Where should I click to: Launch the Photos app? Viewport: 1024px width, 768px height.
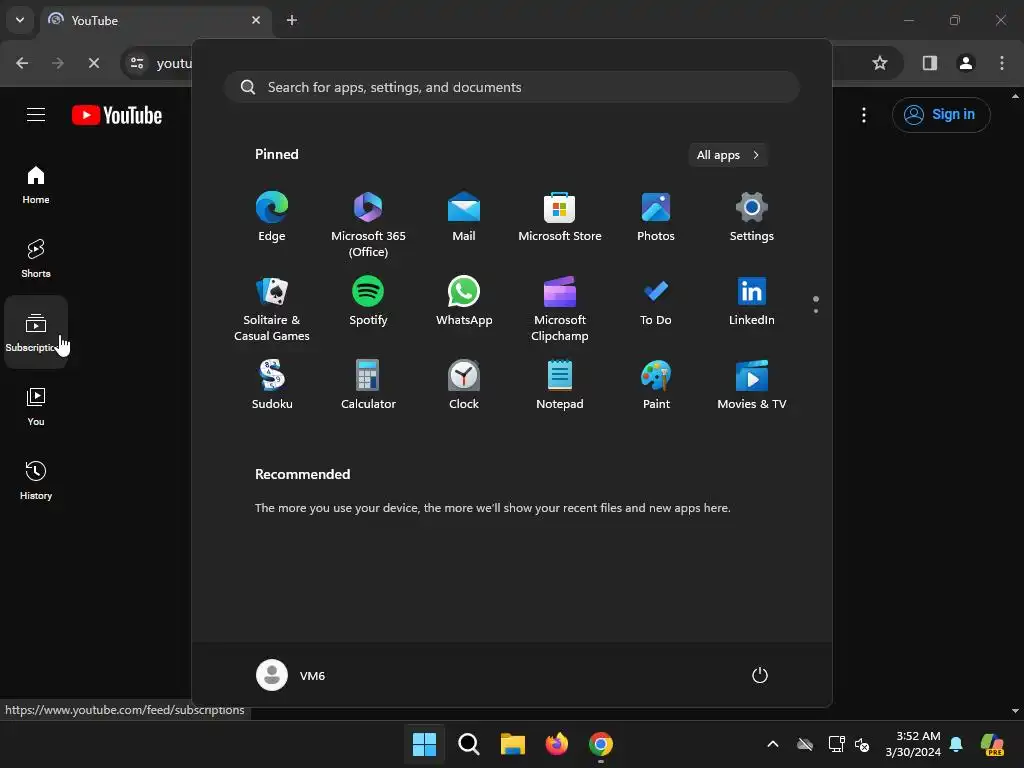[656, 217]
